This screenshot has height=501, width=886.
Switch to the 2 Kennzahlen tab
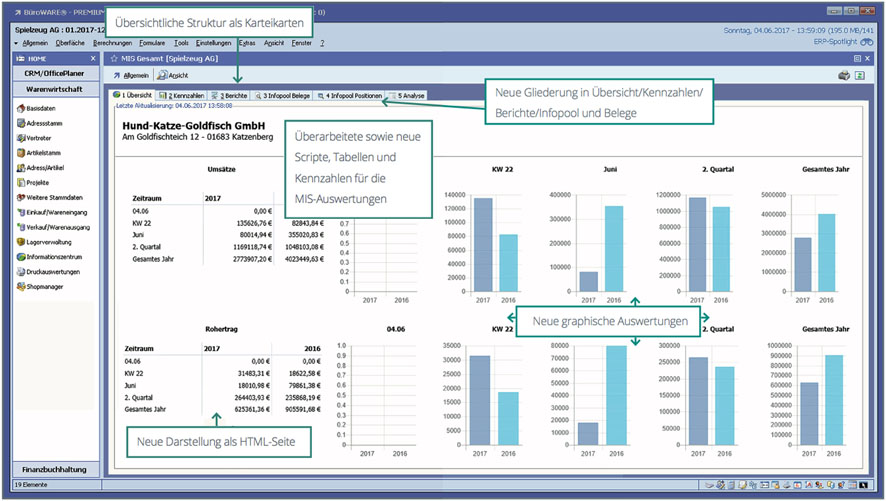tap(181, 96)
